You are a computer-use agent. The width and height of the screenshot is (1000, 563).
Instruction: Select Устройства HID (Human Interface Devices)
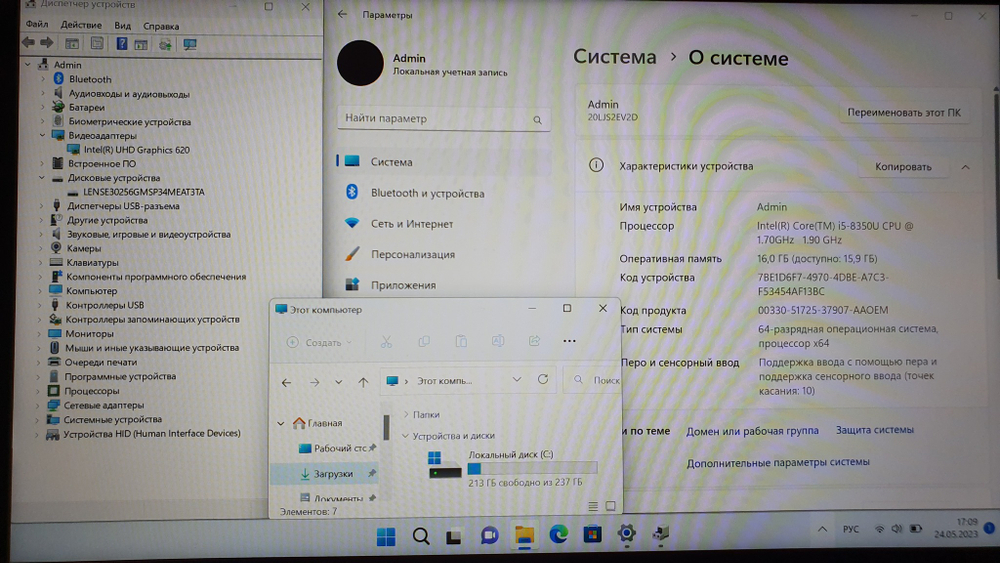152,434
